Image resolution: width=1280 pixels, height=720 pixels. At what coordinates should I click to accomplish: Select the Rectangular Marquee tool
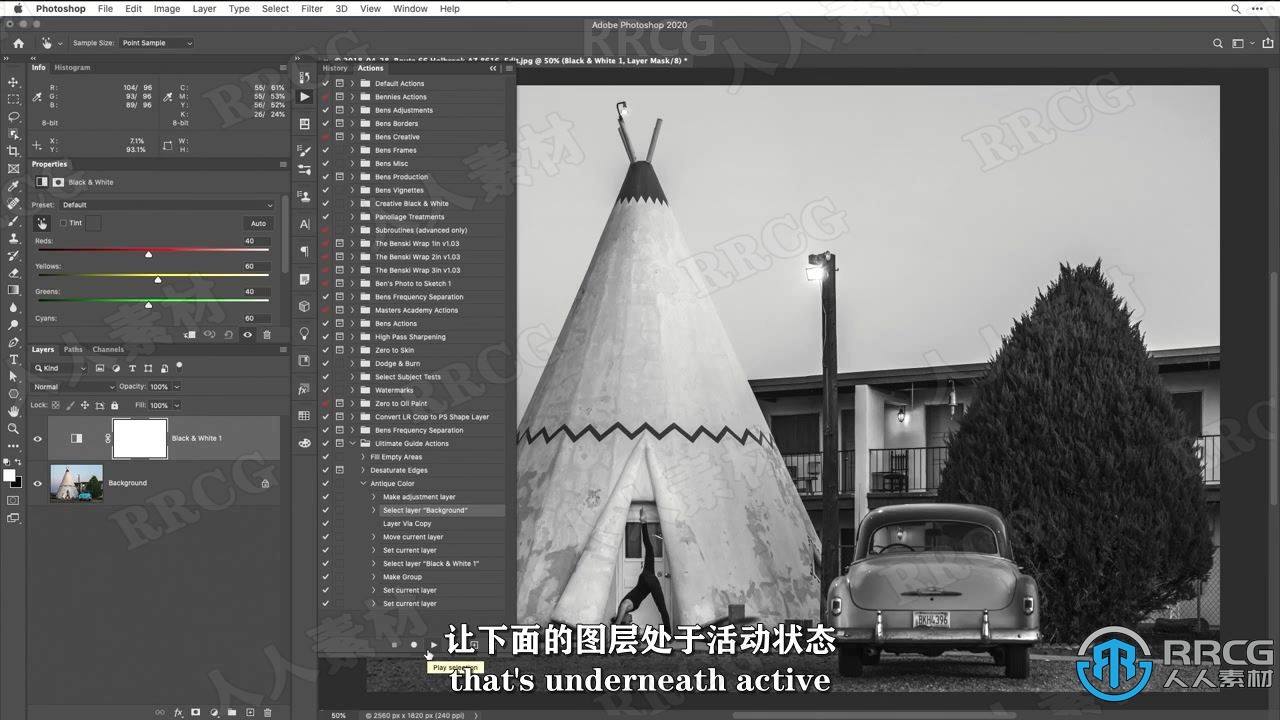point(13,99)
